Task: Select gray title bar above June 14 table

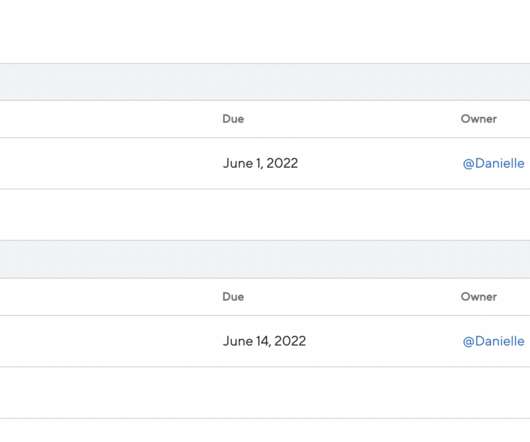Action: [x=265, y=259]
